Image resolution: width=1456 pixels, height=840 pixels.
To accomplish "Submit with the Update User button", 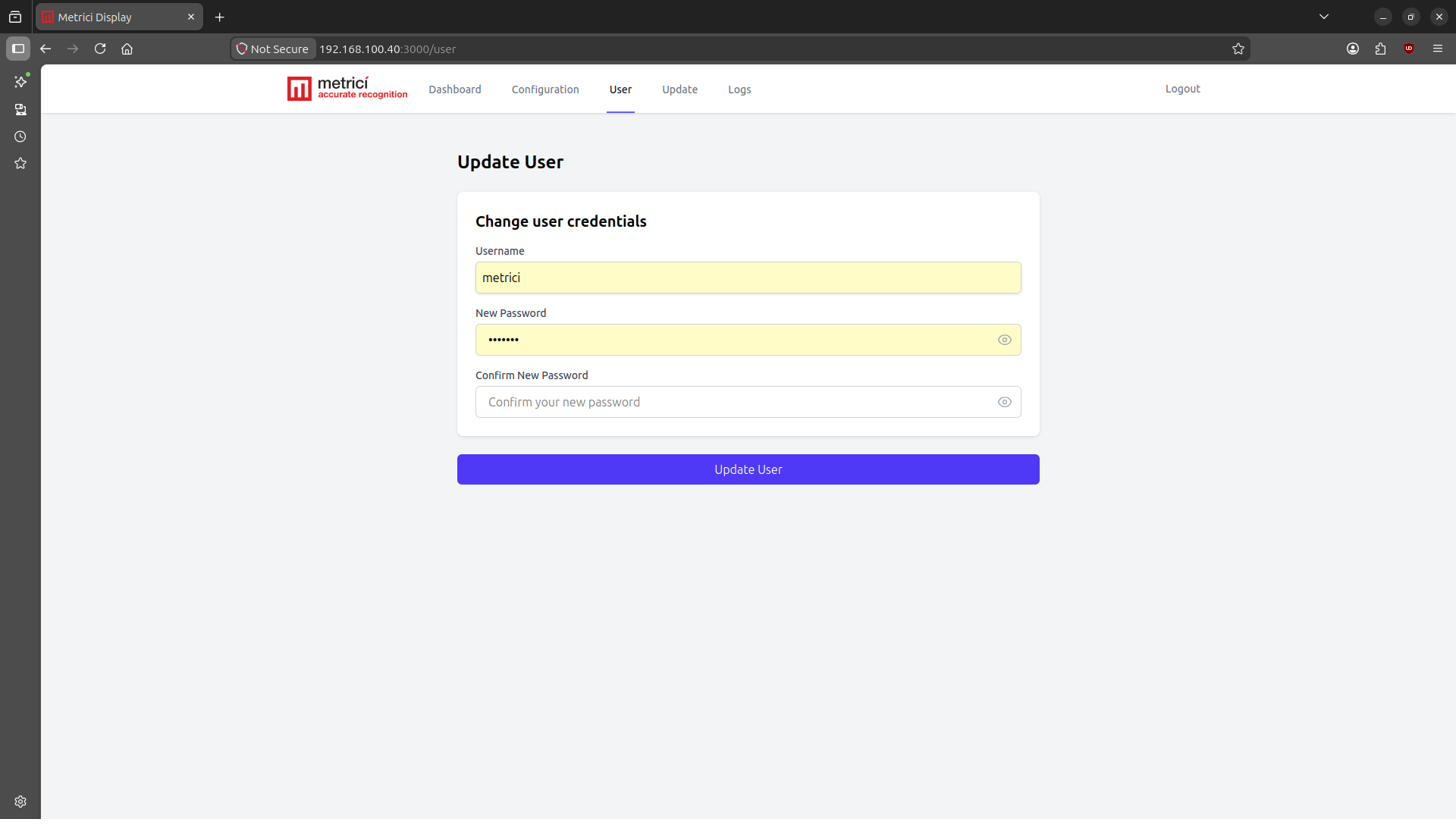I will (748, 470).
